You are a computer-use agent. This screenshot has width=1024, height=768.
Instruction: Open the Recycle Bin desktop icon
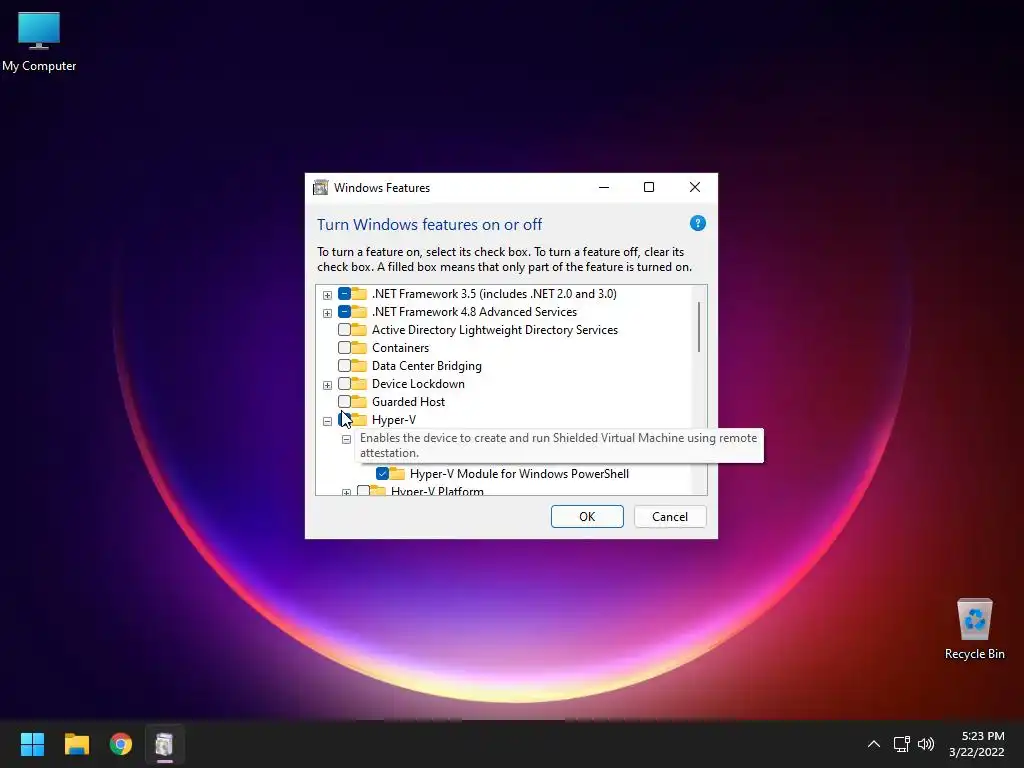point(974,629)
